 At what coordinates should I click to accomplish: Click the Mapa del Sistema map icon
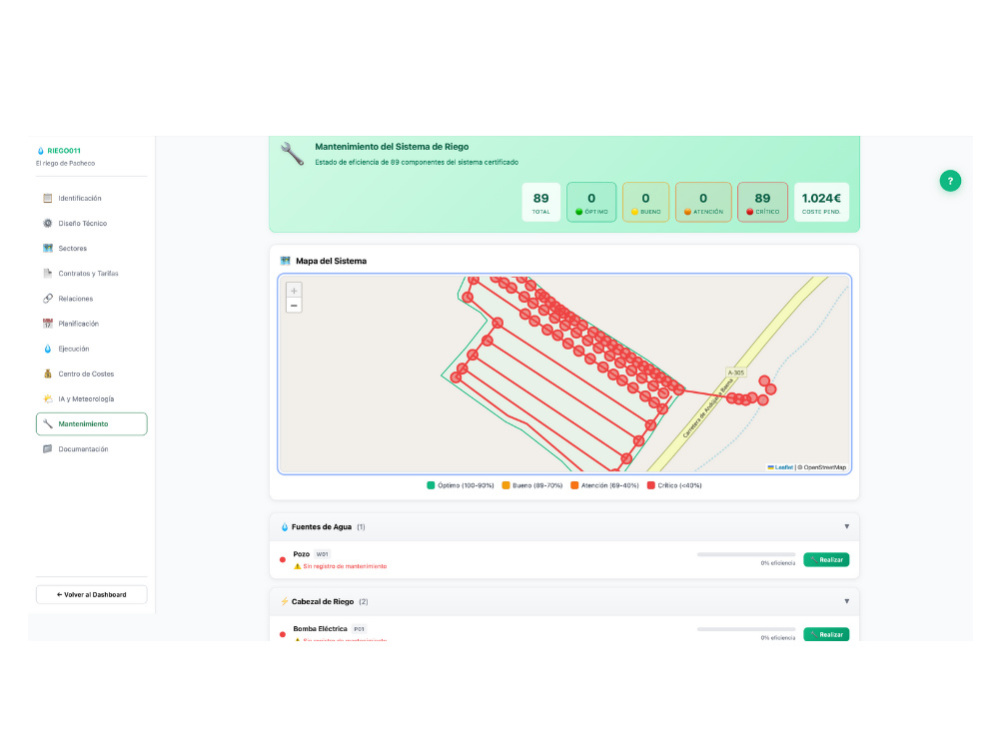click(x=285, y=261)
